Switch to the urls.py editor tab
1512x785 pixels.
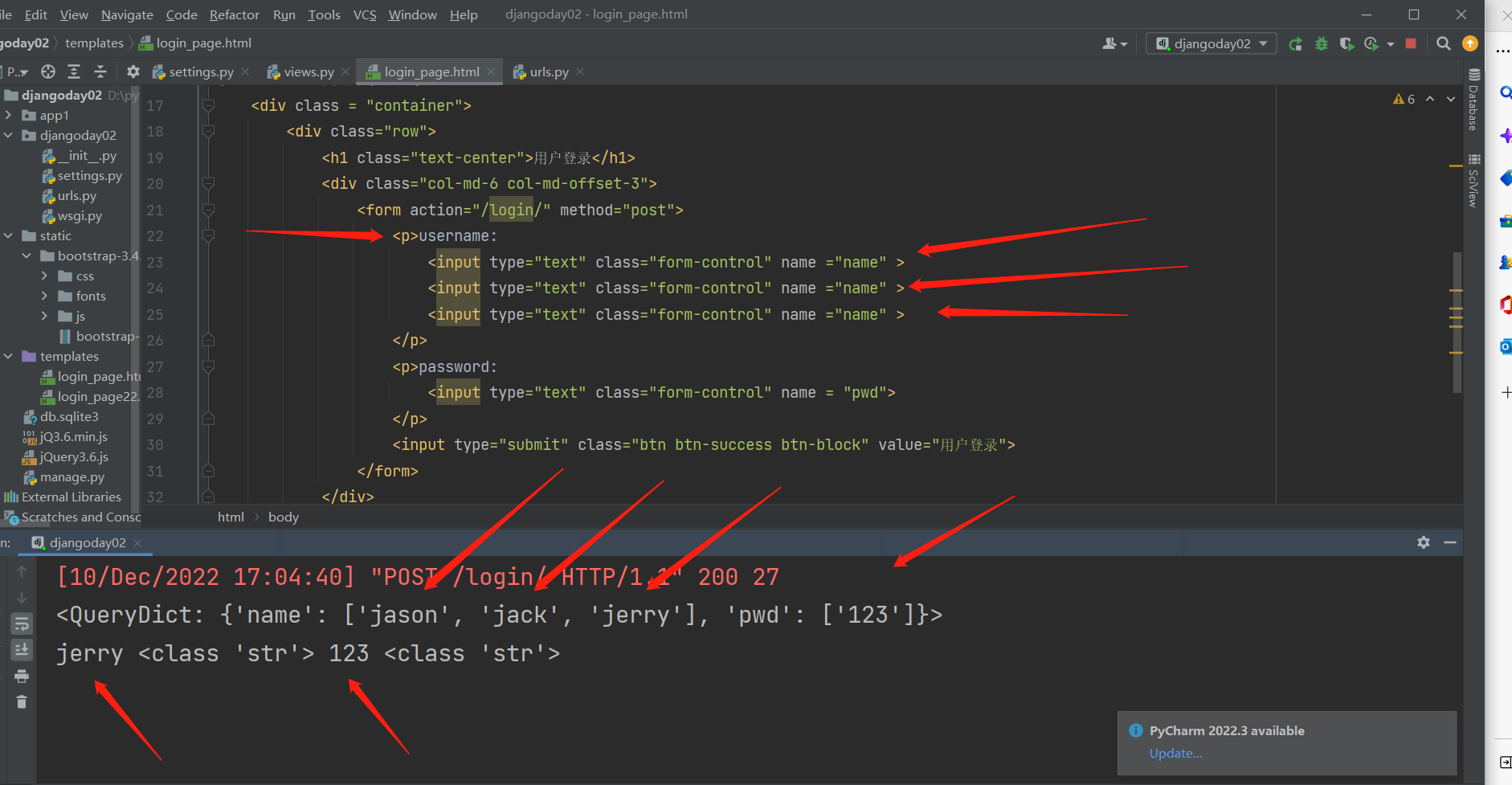coord(549,72)
